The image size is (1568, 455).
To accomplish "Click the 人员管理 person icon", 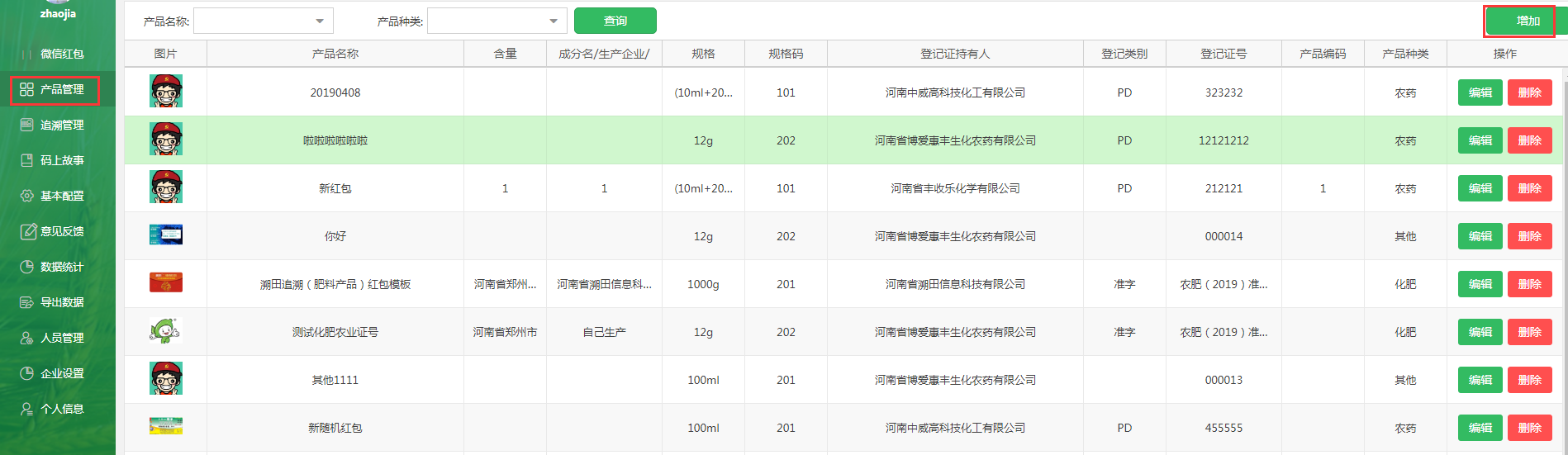I will tap(26, 338).
